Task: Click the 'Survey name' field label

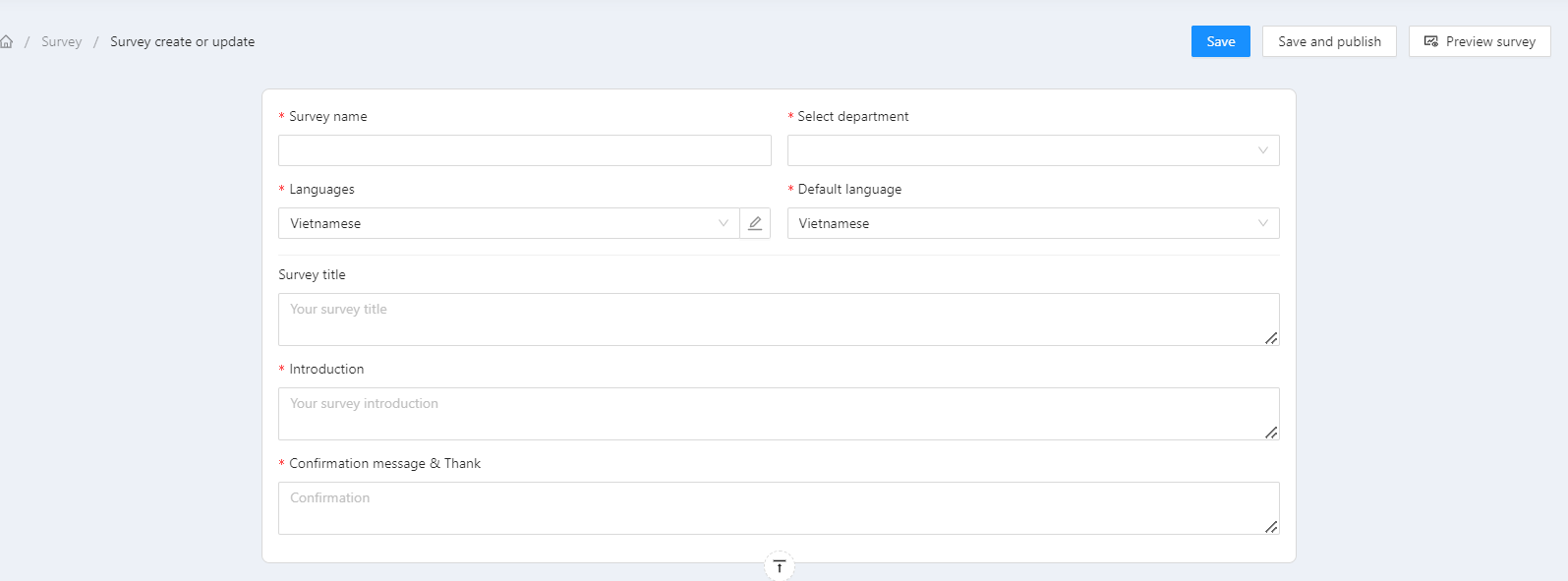Action: 327,116
